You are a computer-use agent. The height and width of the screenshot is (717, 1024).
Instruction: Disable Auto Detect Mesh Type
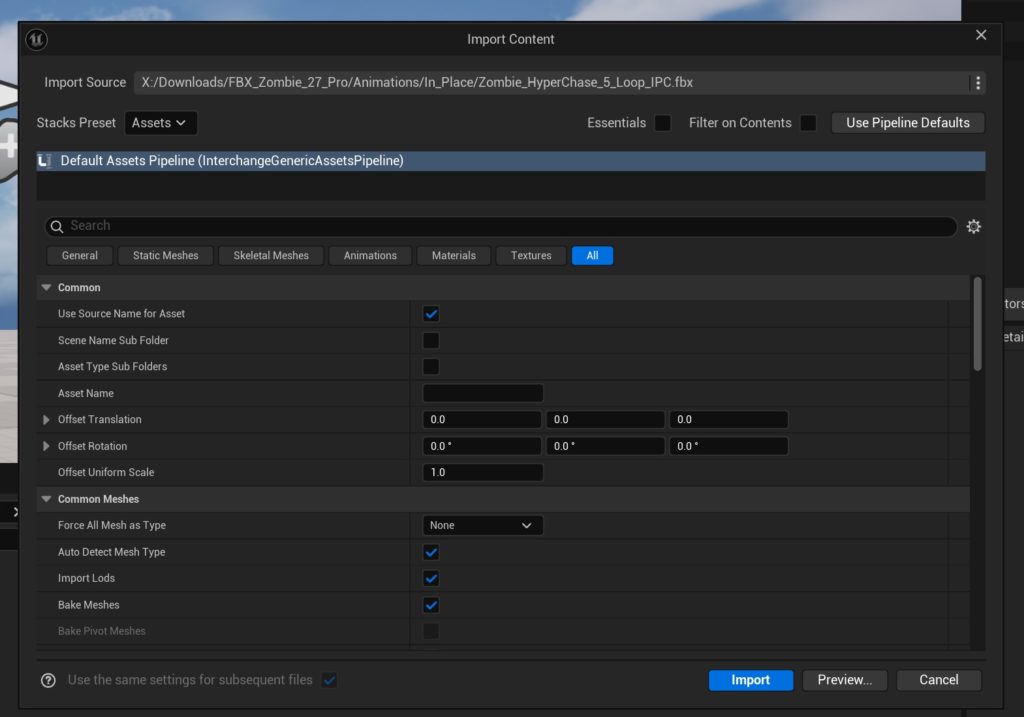pos(431,552)
